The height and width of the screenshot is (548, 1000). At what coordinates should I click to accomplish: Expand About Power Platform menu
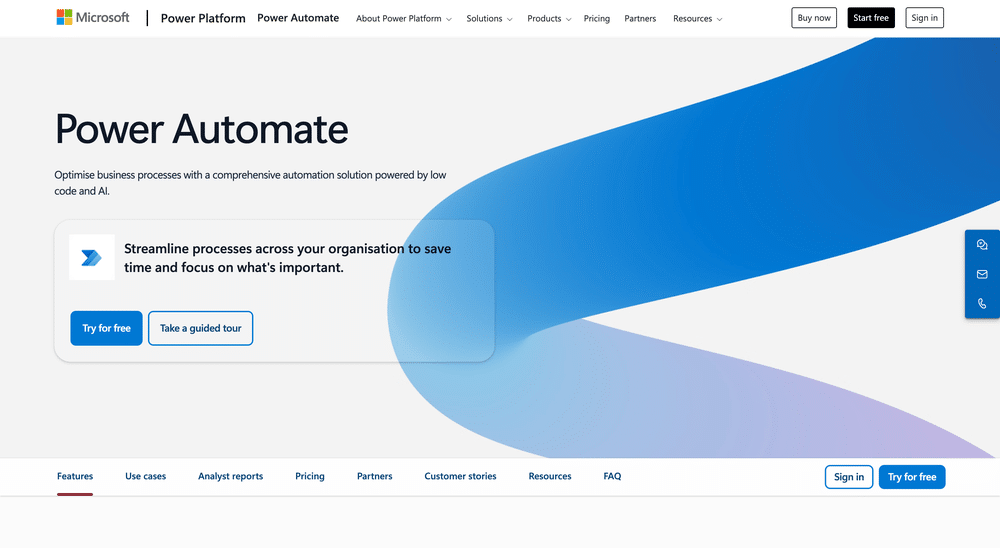(404, 19)
